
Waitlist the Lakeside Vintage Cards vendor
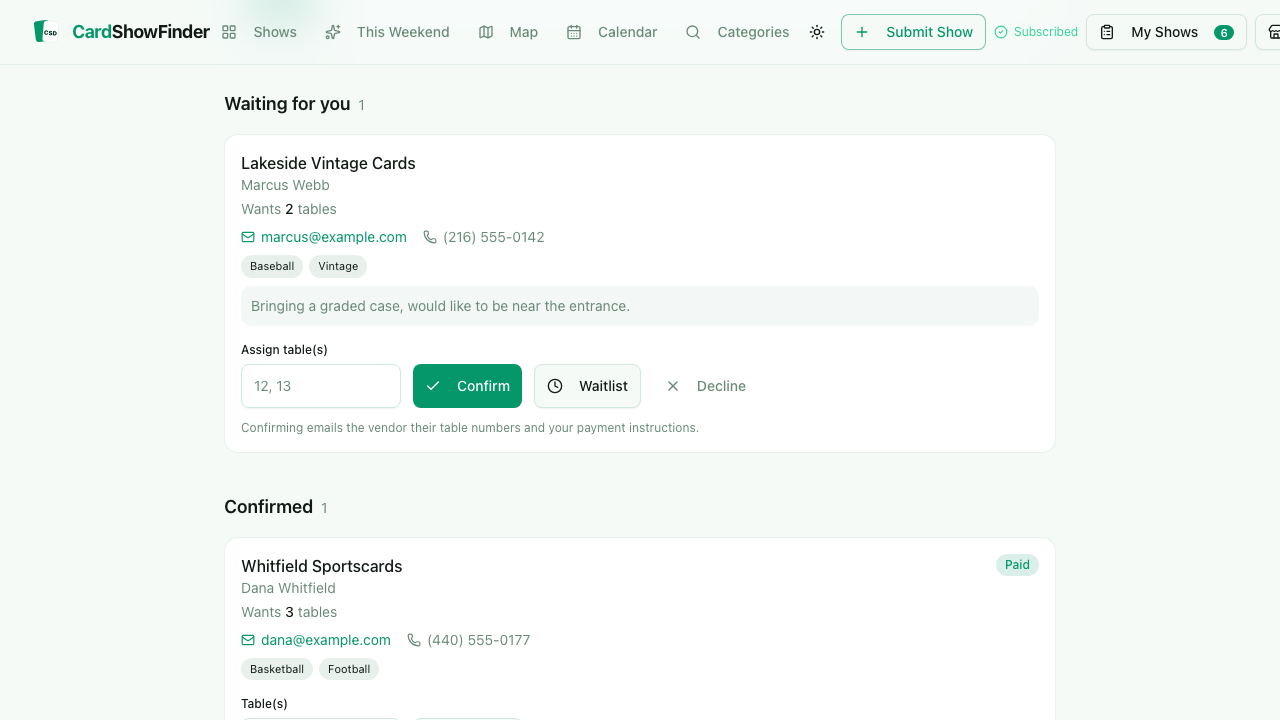coord(587,386)
